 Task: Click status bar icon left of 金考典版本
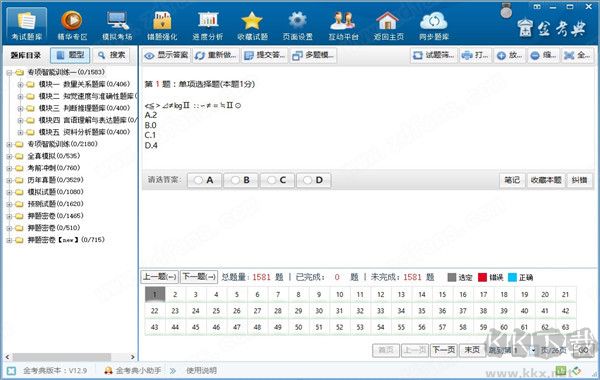coord(11,370)
